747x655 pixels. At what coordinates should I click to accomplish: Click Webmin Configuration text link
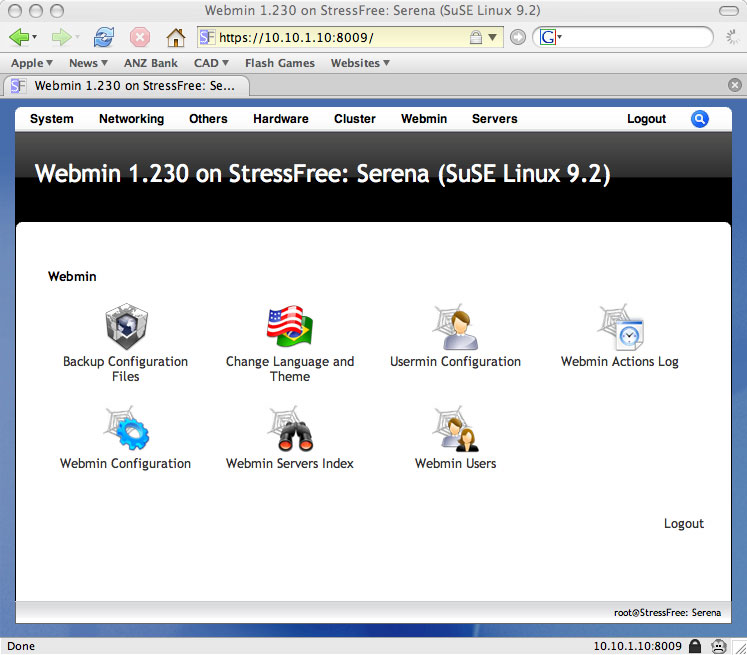tap(125, 464)
